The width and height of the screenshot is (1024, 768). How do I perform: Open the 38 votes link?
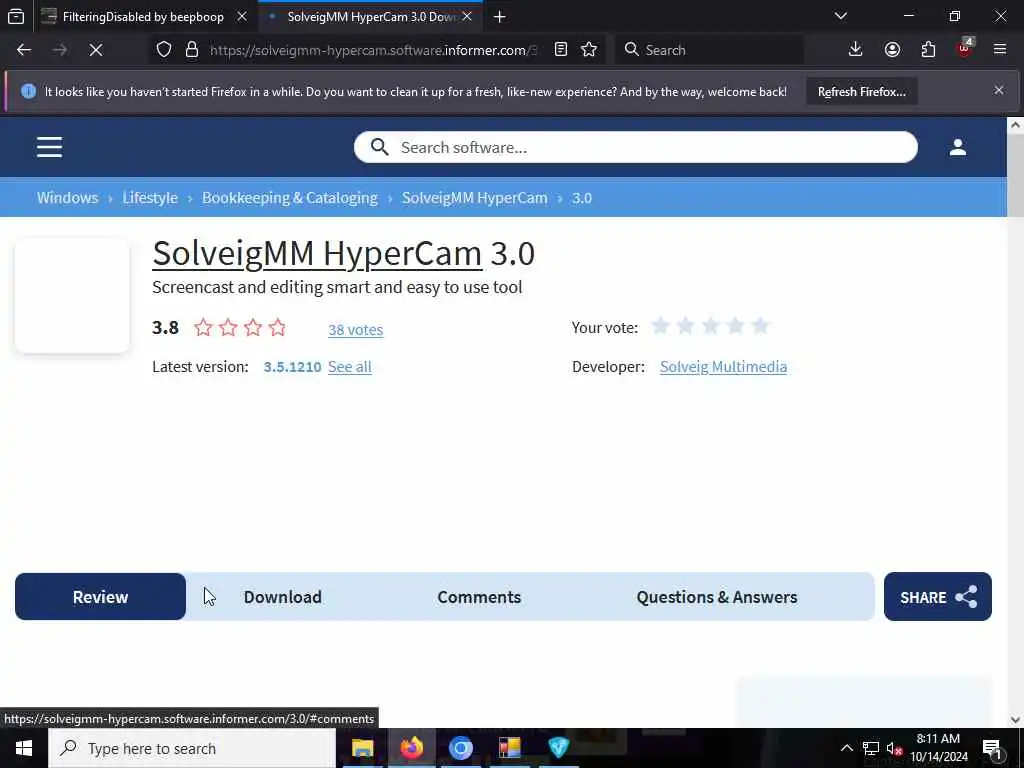coord(355,330)
